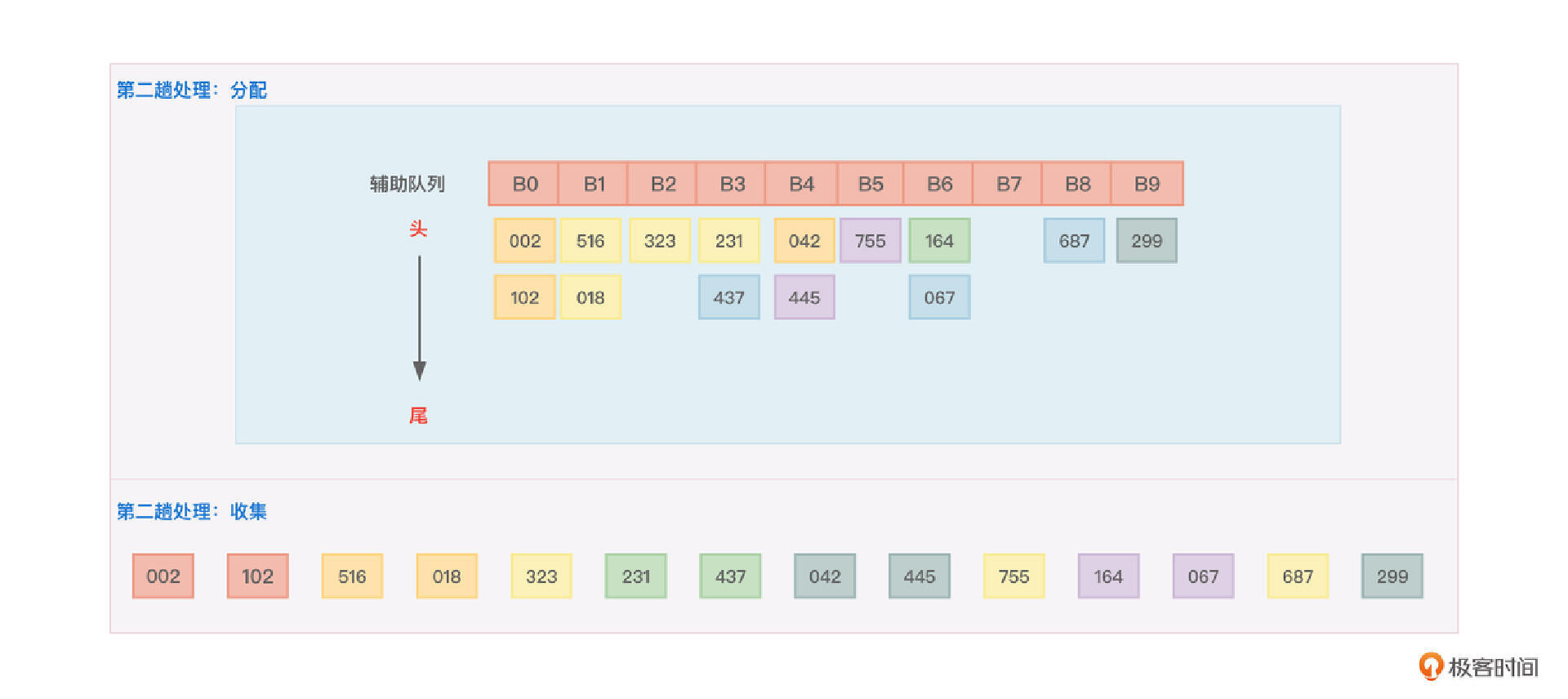Click the 002 box in the bottom collection row
The width and height of the screenshot is (1568, 699).
163,577
